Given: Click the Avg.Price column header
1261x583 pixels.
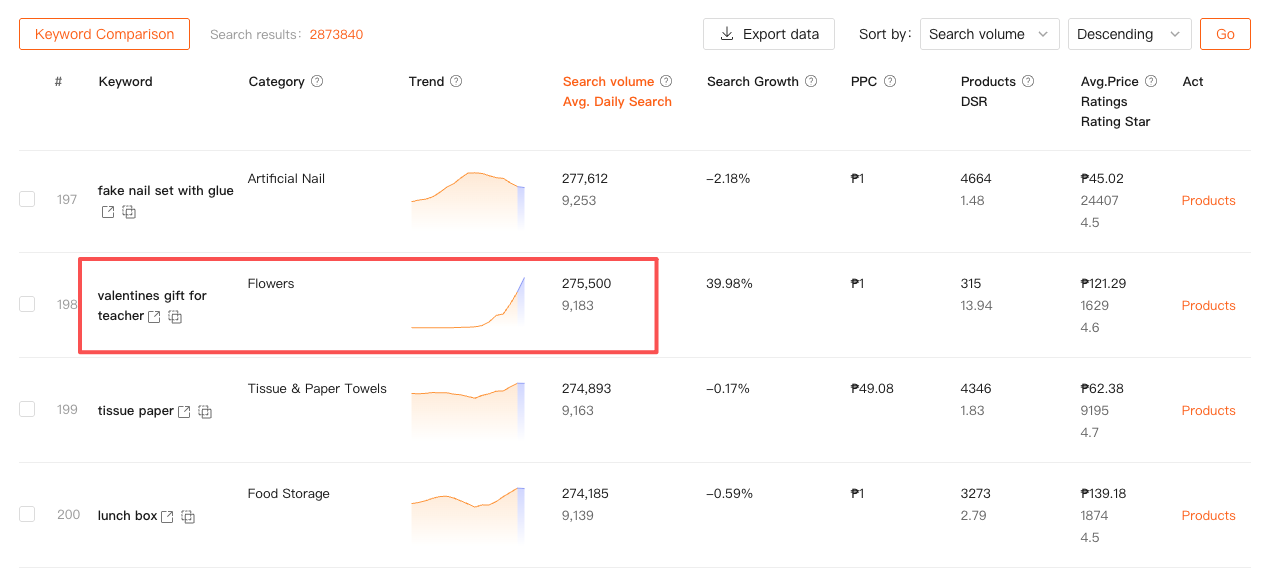Looking at the screenshot, I should coord(1109,82).
